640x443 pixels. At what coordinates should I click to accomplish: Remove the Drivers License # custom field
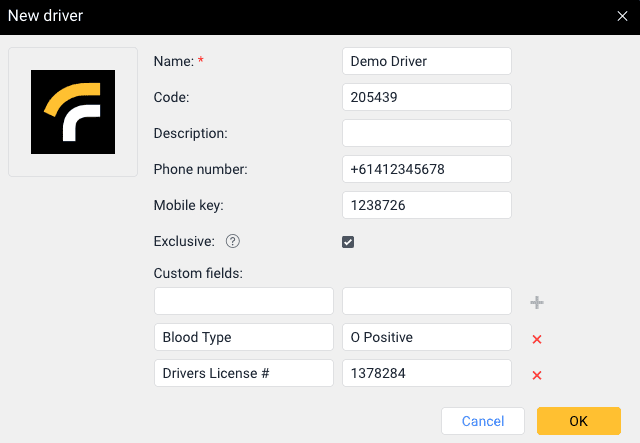[537, 375]
